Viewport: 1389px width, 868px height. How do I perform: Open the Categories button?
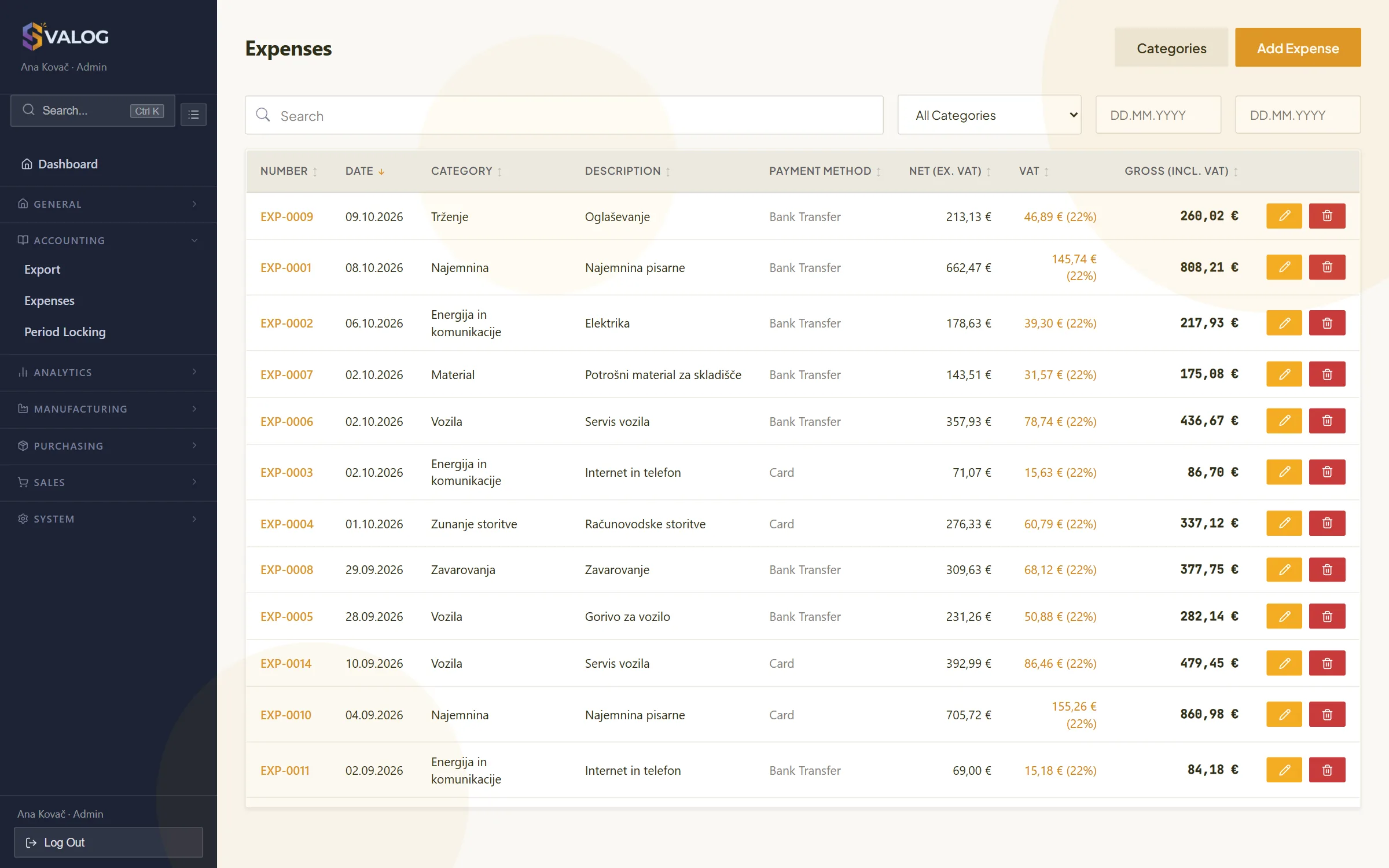(1171, 48)
